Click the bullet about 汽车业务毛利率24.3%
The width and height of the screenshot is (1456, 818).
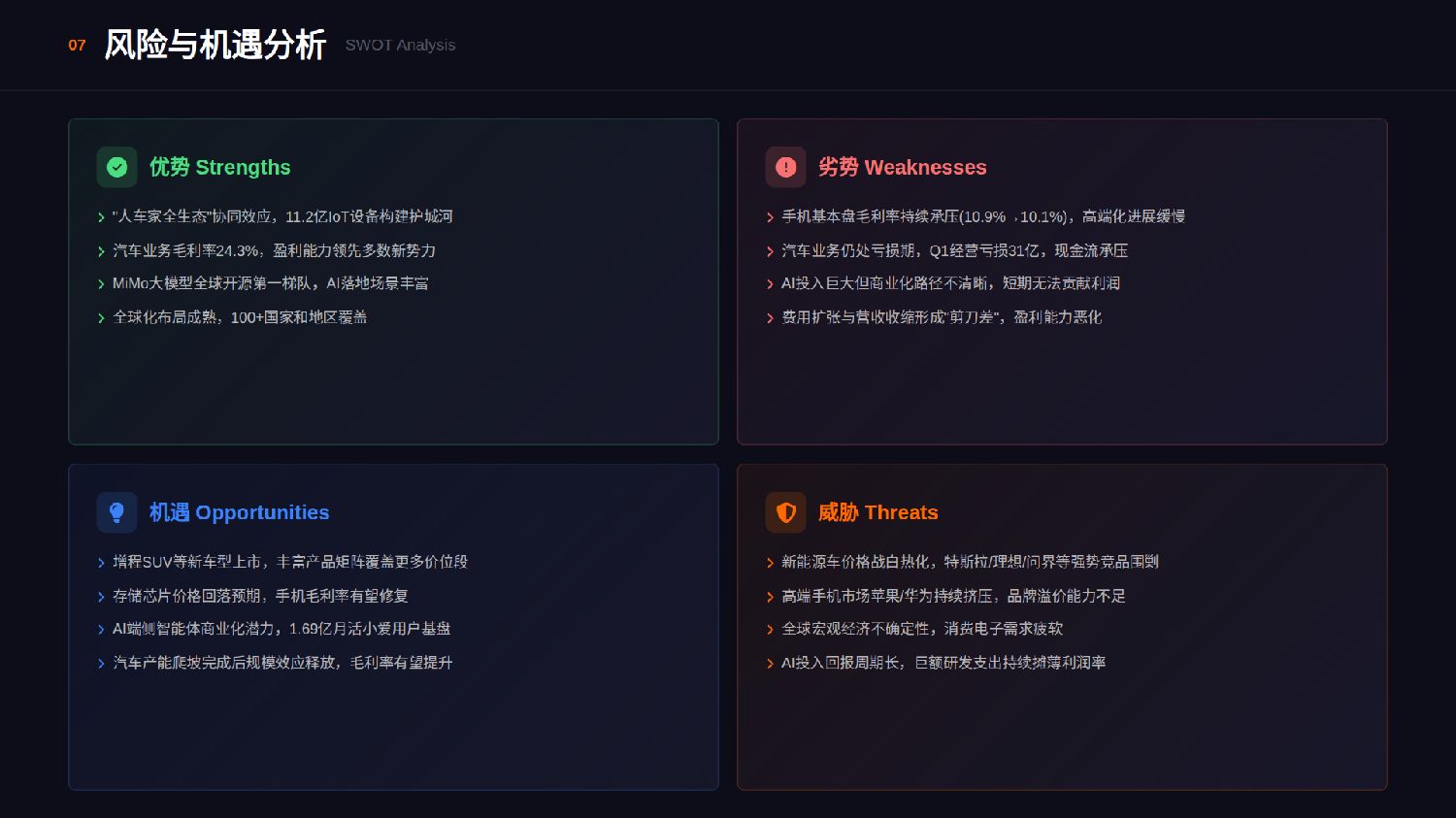(274, 250)
